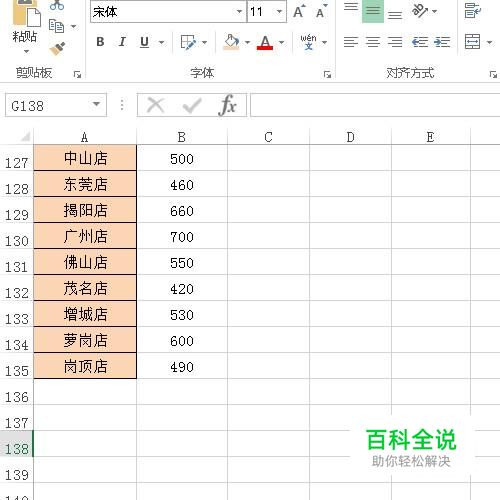Select column B header

coord(182,137)
